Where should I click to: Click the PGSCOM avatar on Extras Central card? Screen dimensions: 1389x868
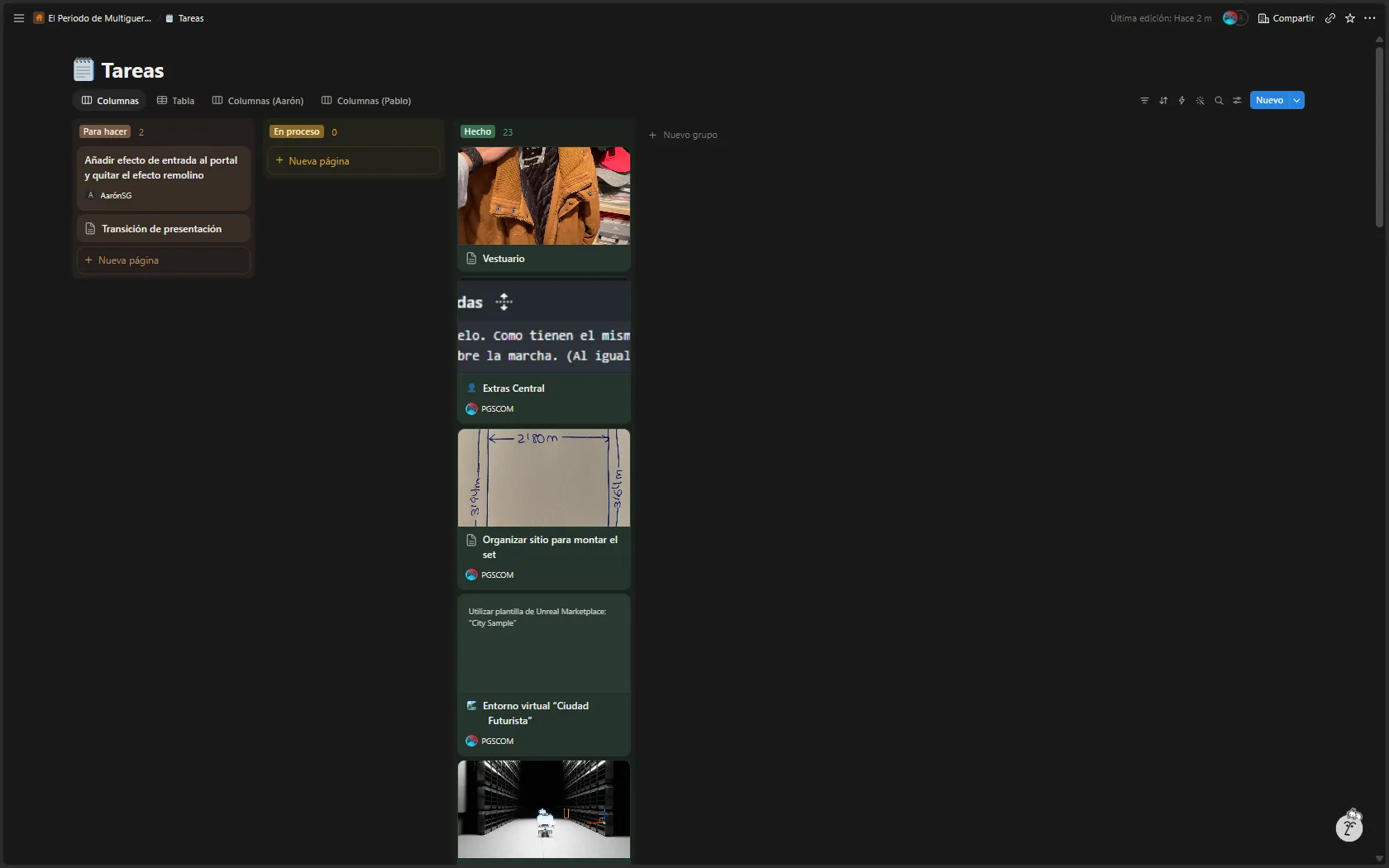pyautogui.click(x=471, y=409)
